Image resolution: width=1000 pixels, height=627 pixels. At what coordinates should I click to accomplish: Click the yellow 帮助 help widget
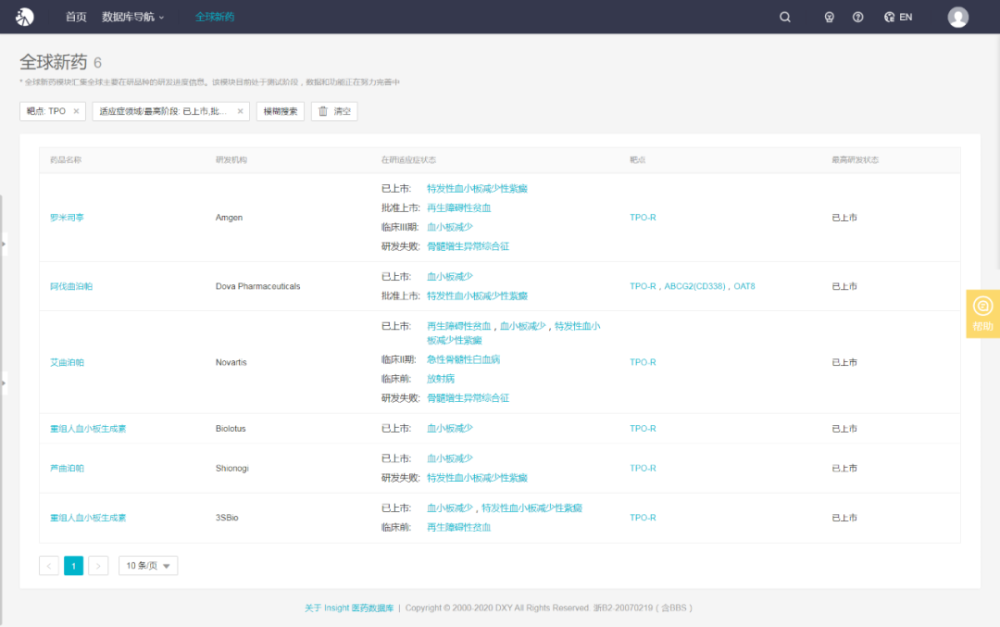click(x=983, y=313)
